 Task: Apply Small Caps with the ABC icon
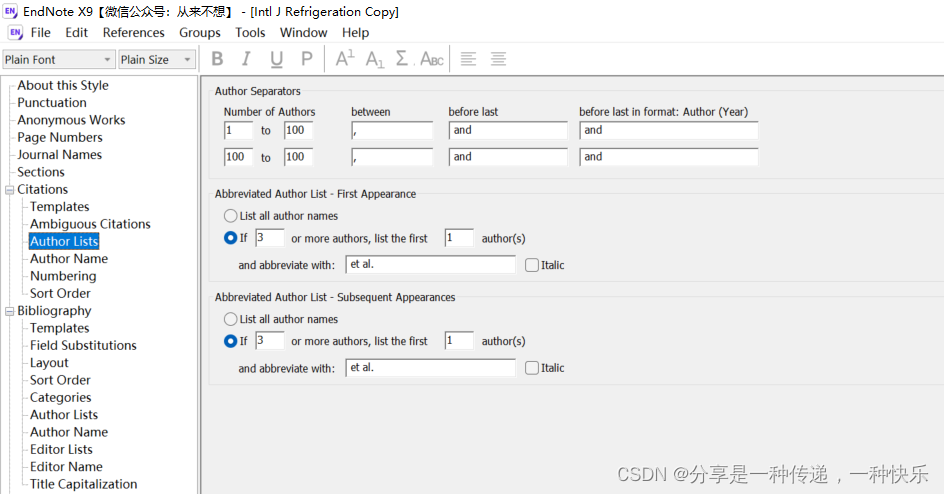point(432,59)
